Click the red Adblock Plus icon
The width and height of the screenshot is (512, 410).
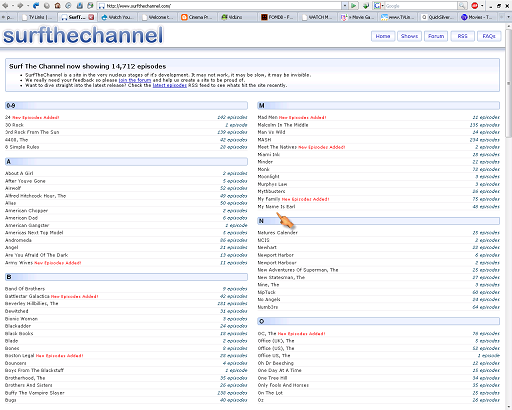pyautogui.click(x=475, y=6)
